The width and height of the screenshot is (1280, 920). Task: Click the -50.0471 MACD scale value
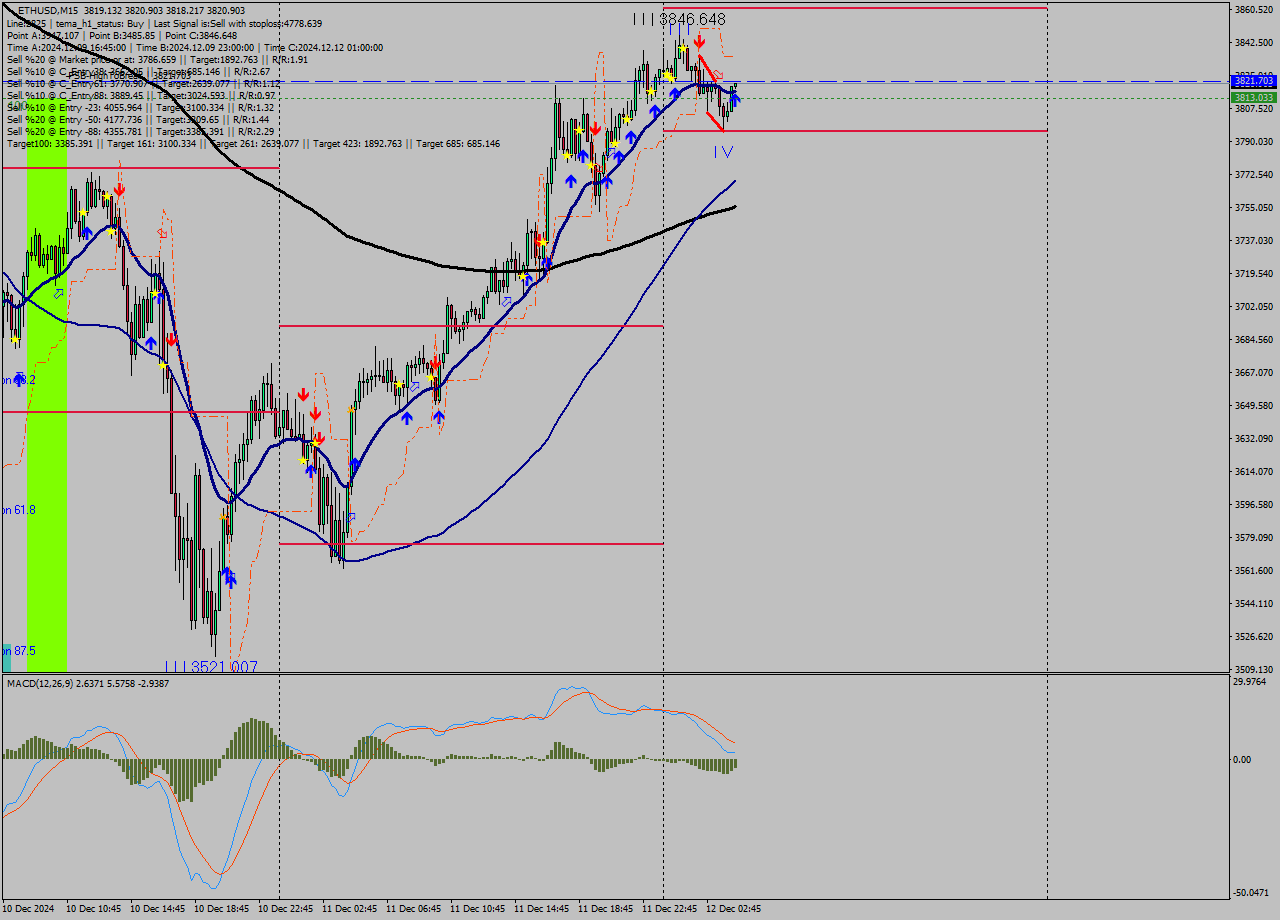tap(1253, 893)
